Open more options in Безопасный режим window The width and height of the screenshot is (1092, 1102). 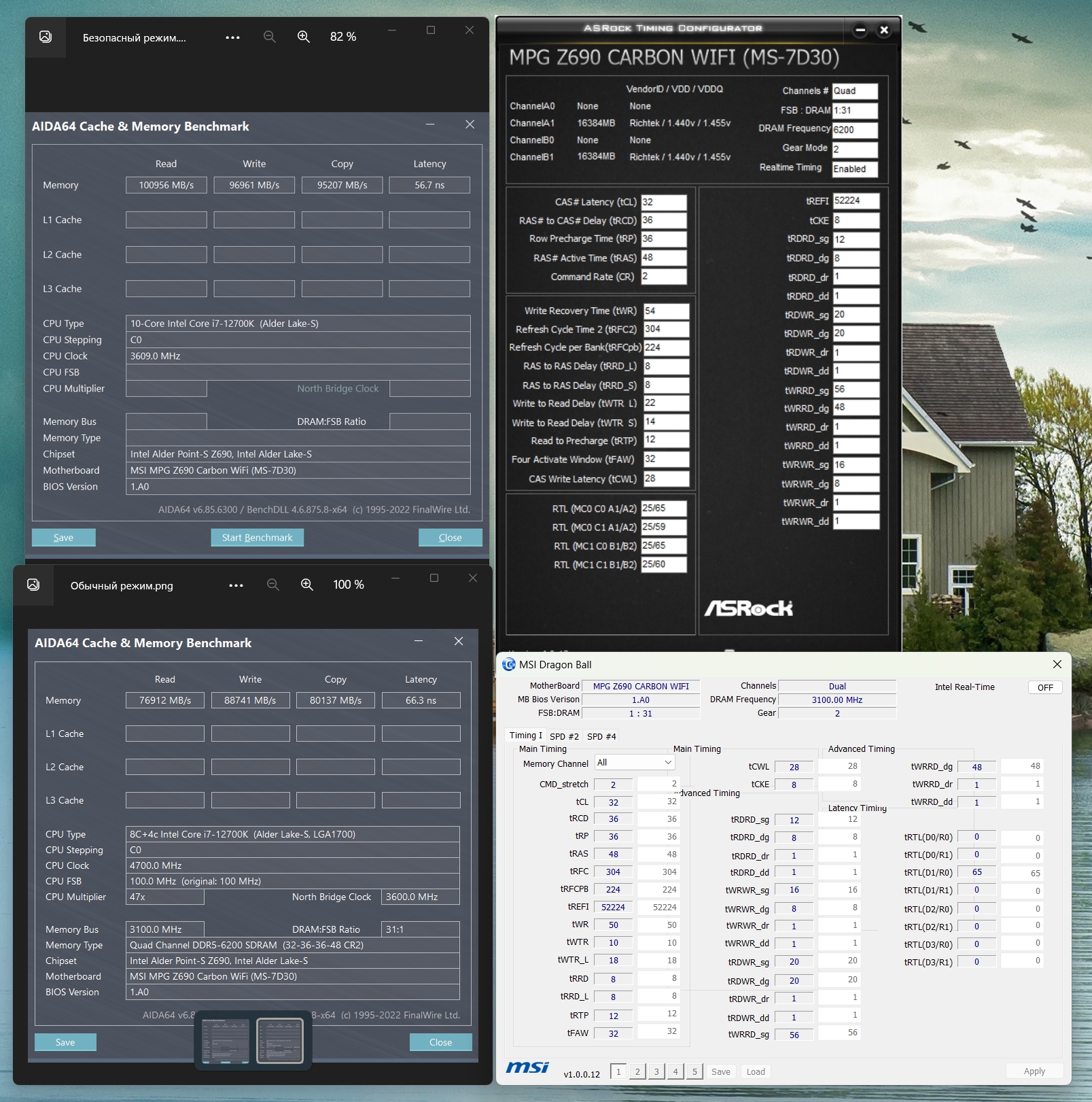(x=232, y=37)
